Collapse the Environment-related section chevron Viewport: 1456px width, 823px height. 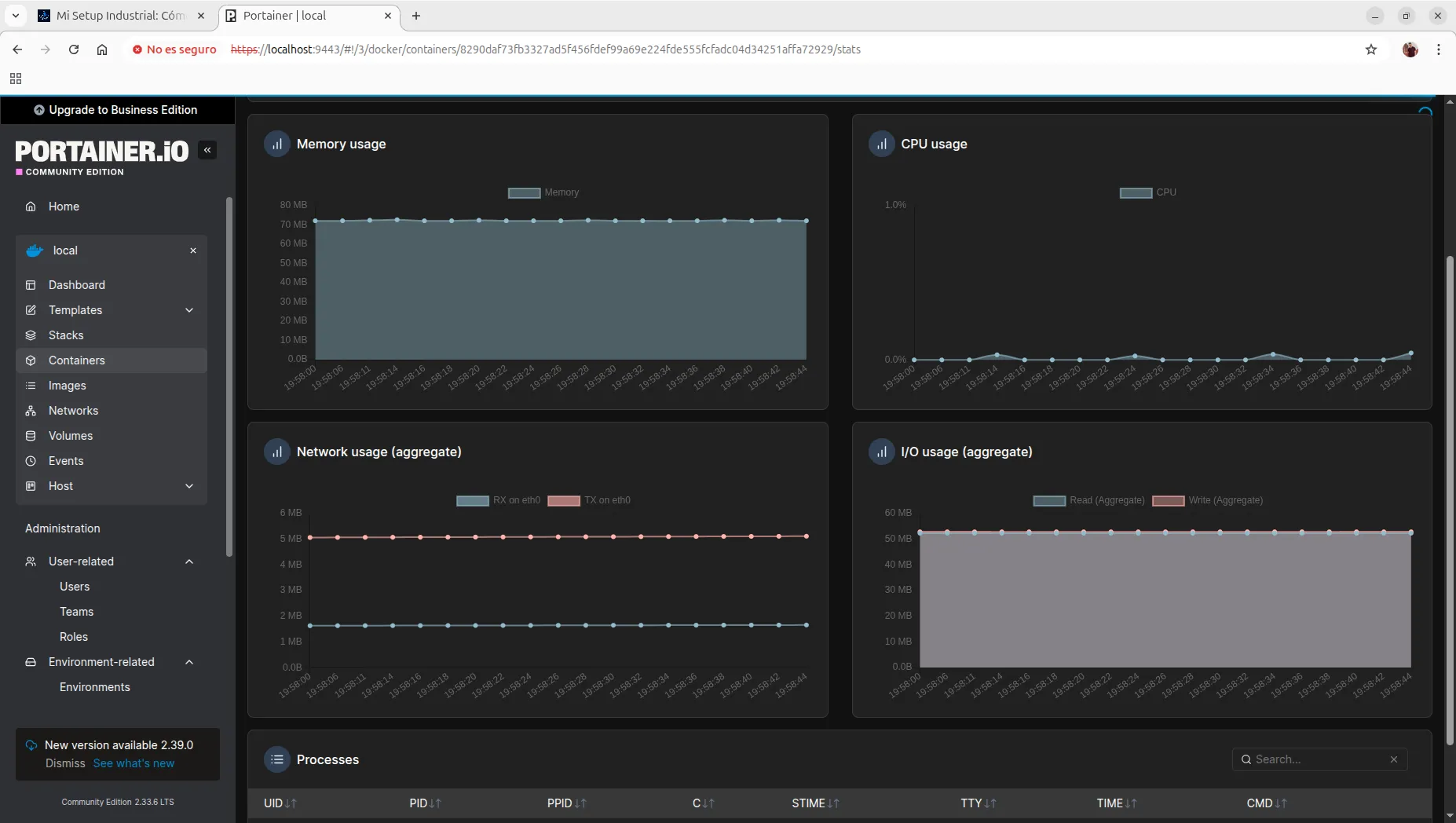189,662
